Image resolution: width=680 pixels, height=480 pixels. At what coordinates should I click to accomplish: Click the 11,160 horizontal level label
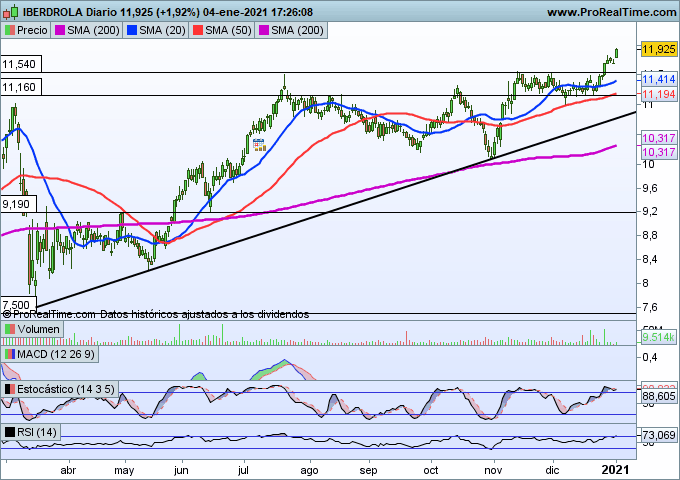[19, 88]
